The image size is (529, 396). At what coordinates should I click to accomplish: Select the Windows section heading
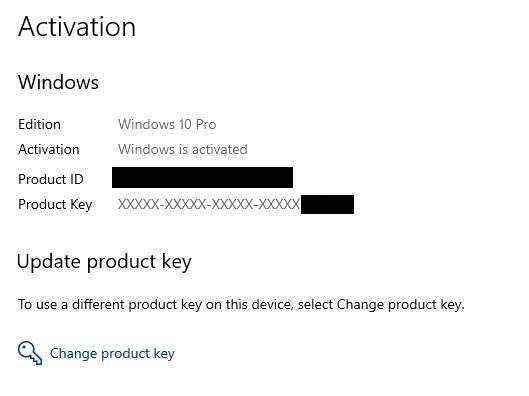[58, 82]
